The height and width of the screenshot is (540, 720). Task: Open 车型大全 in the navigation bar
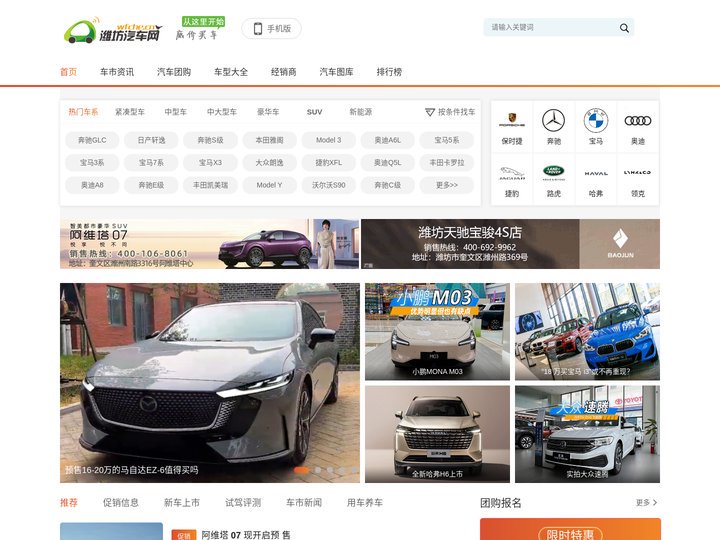click(231, 72)
